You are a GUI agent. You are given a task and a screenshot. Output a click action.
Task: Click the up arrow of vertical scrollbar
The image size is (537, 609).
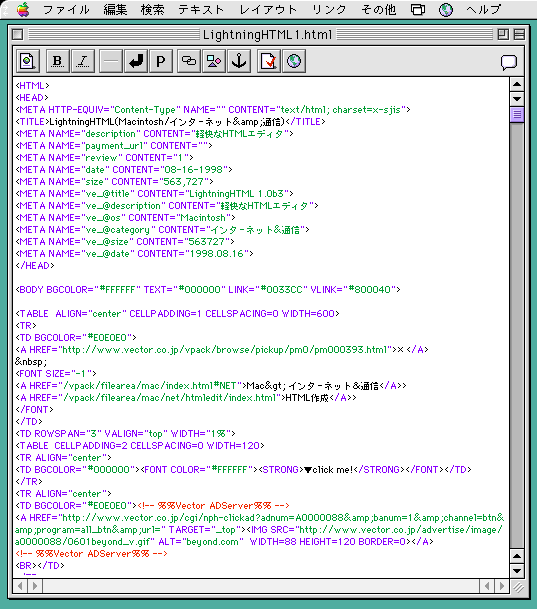point(517,84)
